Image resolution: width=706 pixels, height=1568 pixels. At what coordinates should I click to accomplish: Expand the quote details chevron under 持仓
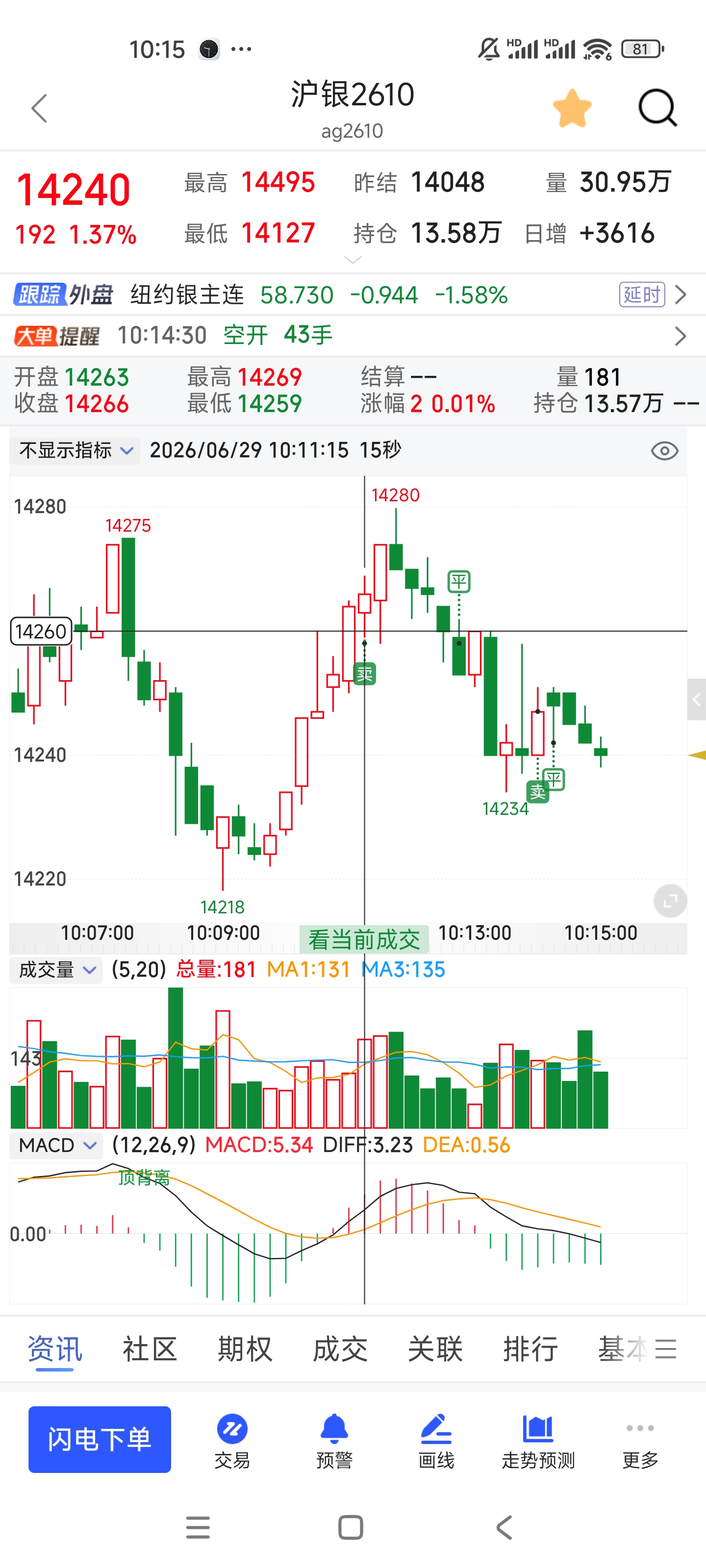pyautogui.click(x=353, y=261)
